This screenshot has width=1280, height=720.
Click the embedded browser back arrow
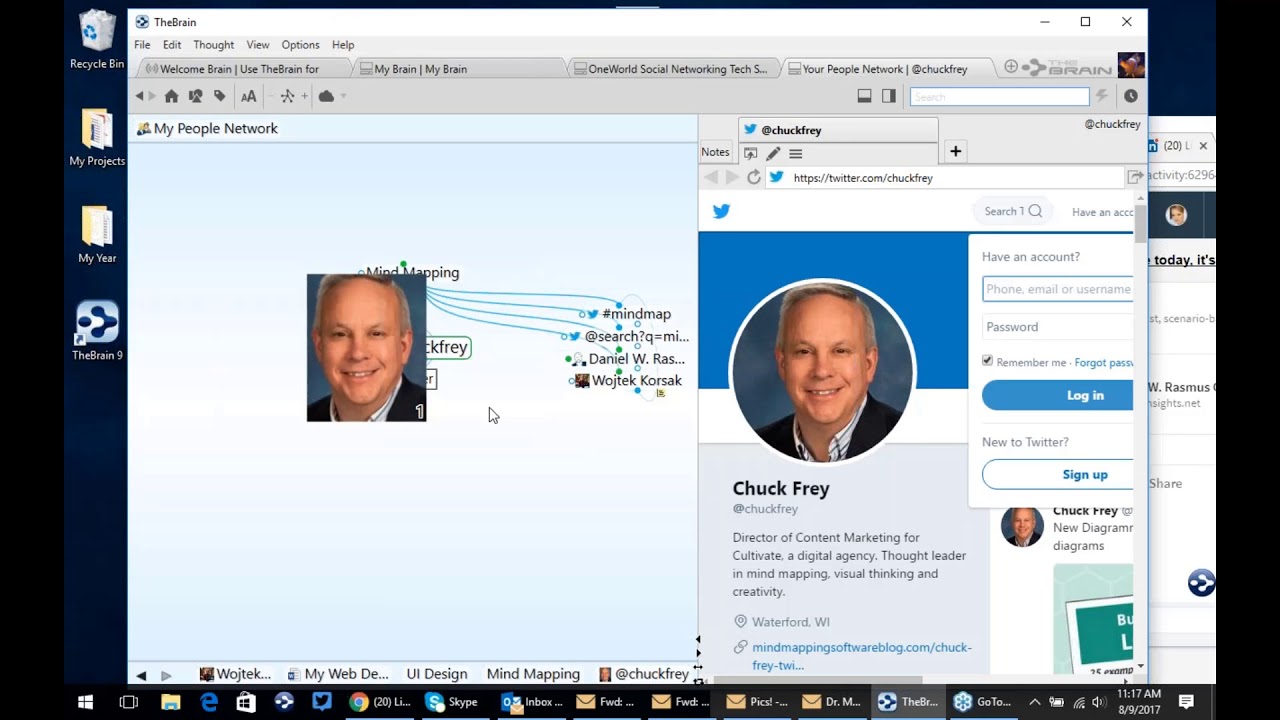coord(711,177)
